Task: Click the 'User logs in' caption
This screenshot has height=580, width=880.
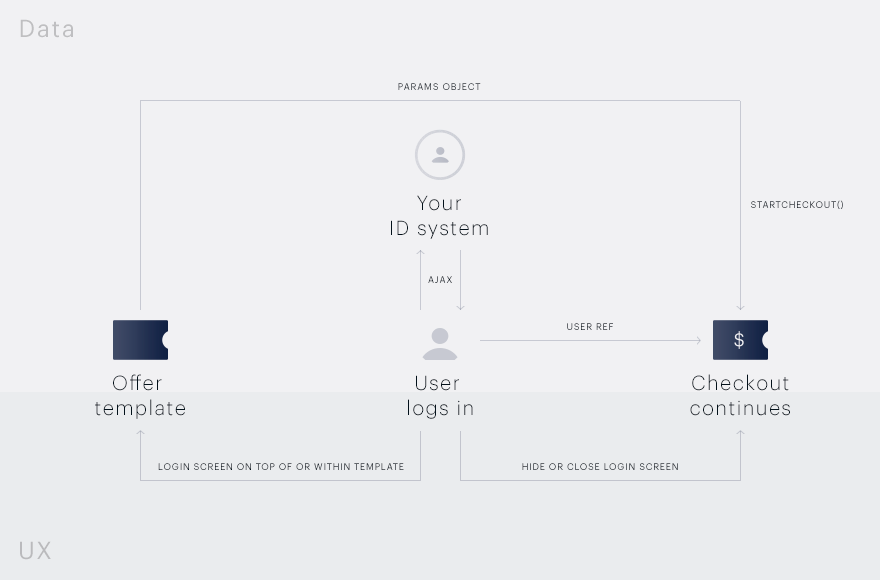Action: tap(440, 396)
